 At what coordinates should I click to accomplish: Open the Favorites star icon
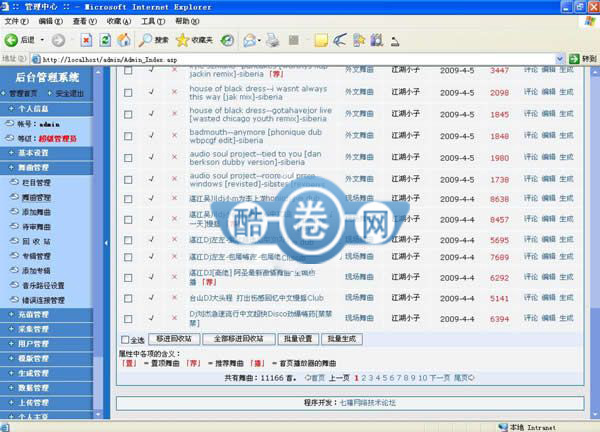[183, 40]
